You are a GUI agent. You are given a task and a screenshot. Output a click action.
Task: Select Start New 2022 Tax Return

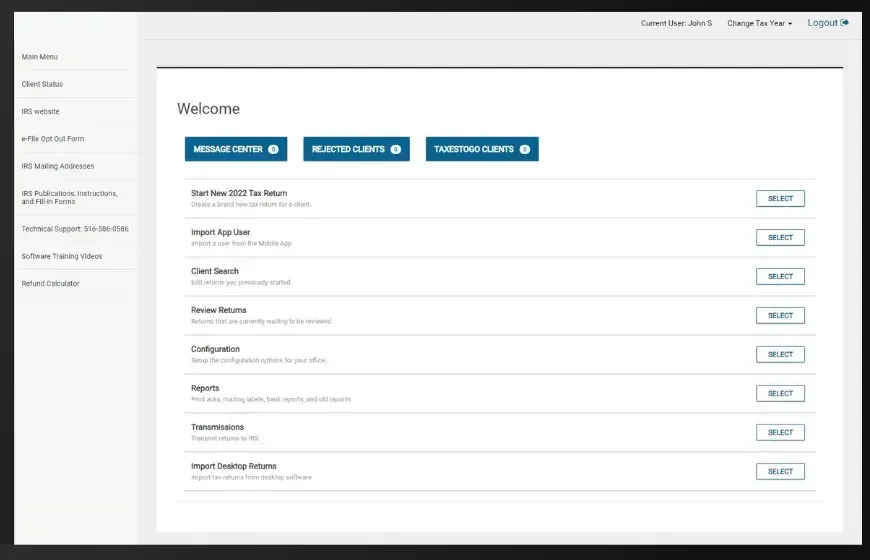point(780,199)
